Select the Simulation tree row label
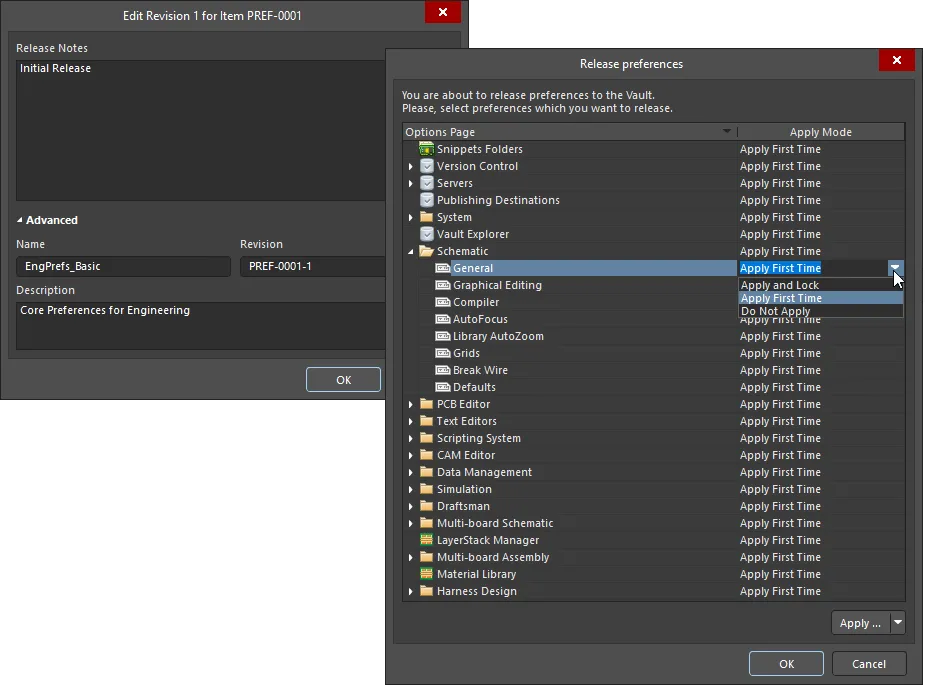Image resolution: width=925 pixels, height=685 pixels. [x=464, y=490]
